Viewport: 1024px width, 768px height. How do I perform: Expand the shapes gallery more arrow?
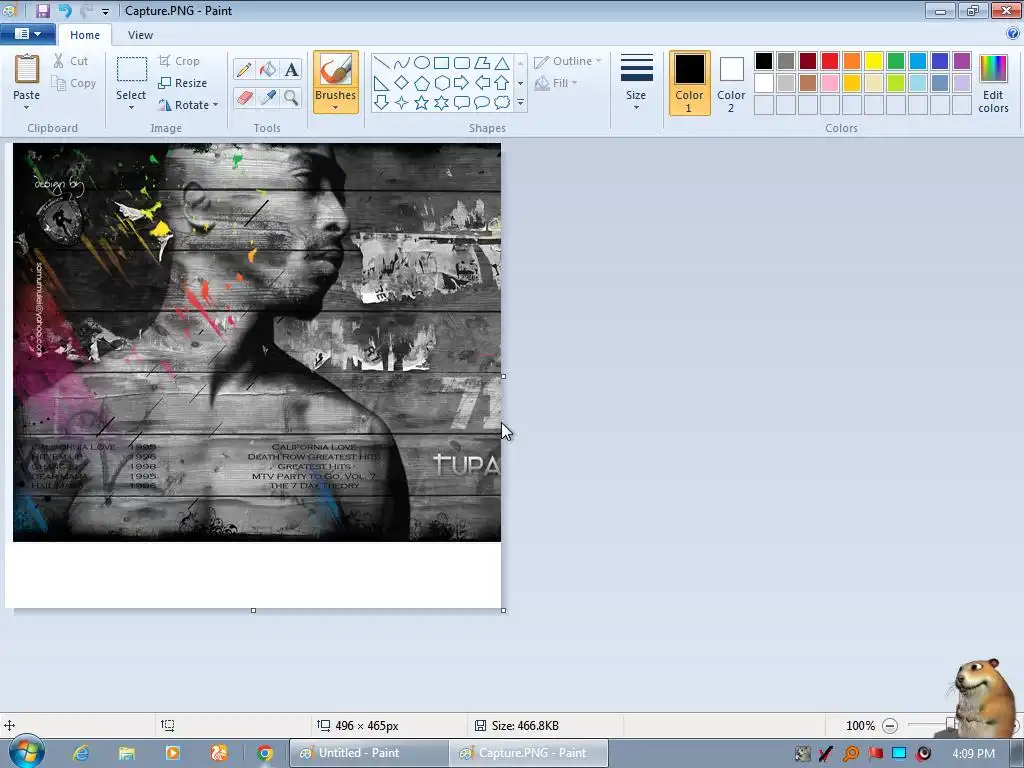pyautogui.click(x=520, y=103)
